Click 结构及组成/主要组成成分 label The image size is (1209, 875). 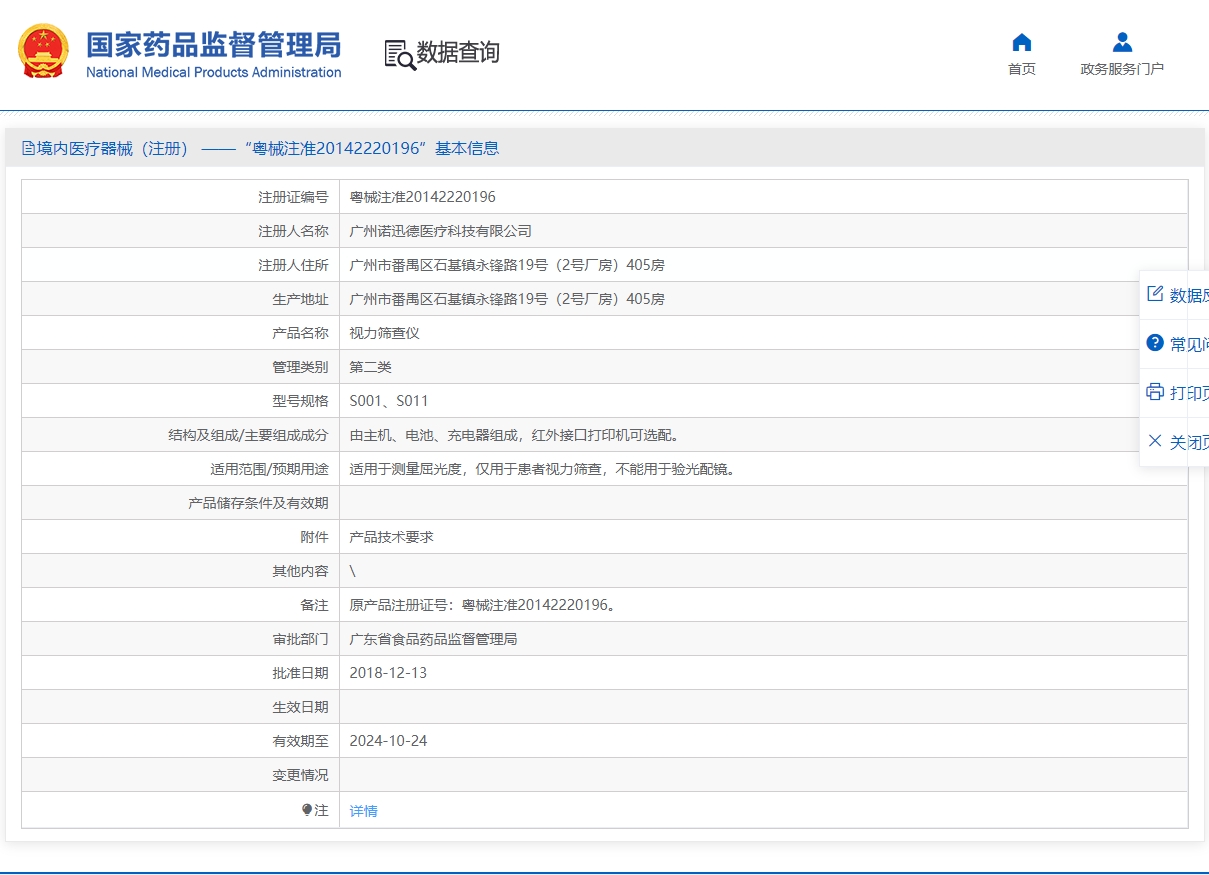click(249, 435)
